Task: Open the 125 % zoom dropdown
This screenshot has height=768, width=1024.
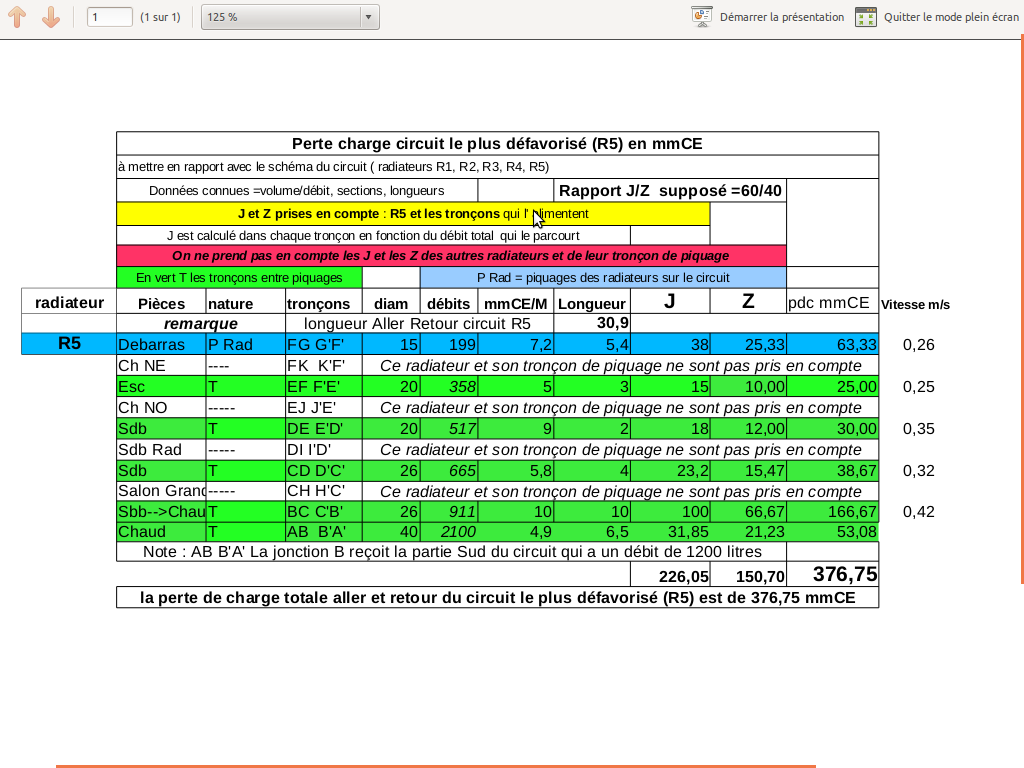Action: pos(290,17)
